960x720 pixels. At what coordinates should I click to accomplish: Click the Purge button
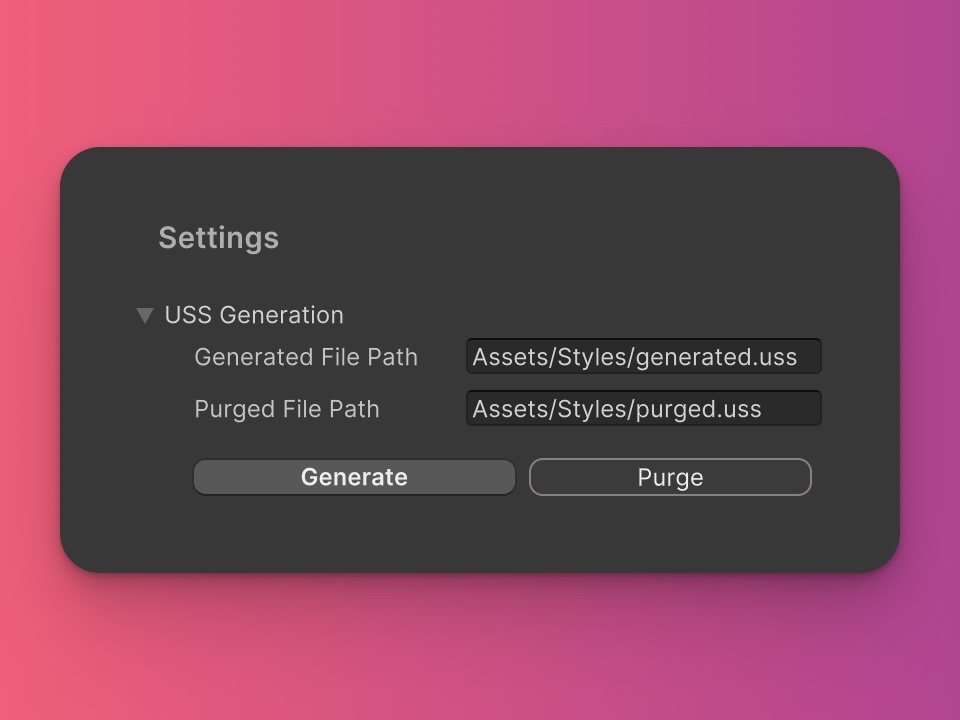(670, 477)
